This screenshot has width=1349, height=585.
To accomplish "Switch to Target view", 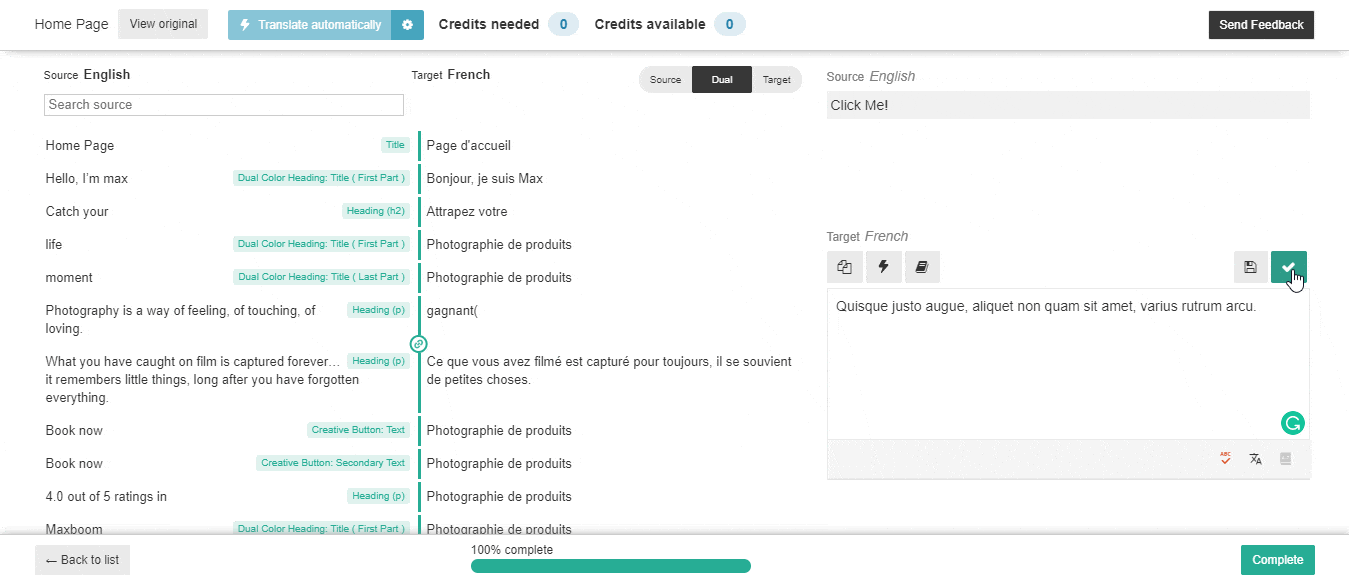I will pos(777,79).
